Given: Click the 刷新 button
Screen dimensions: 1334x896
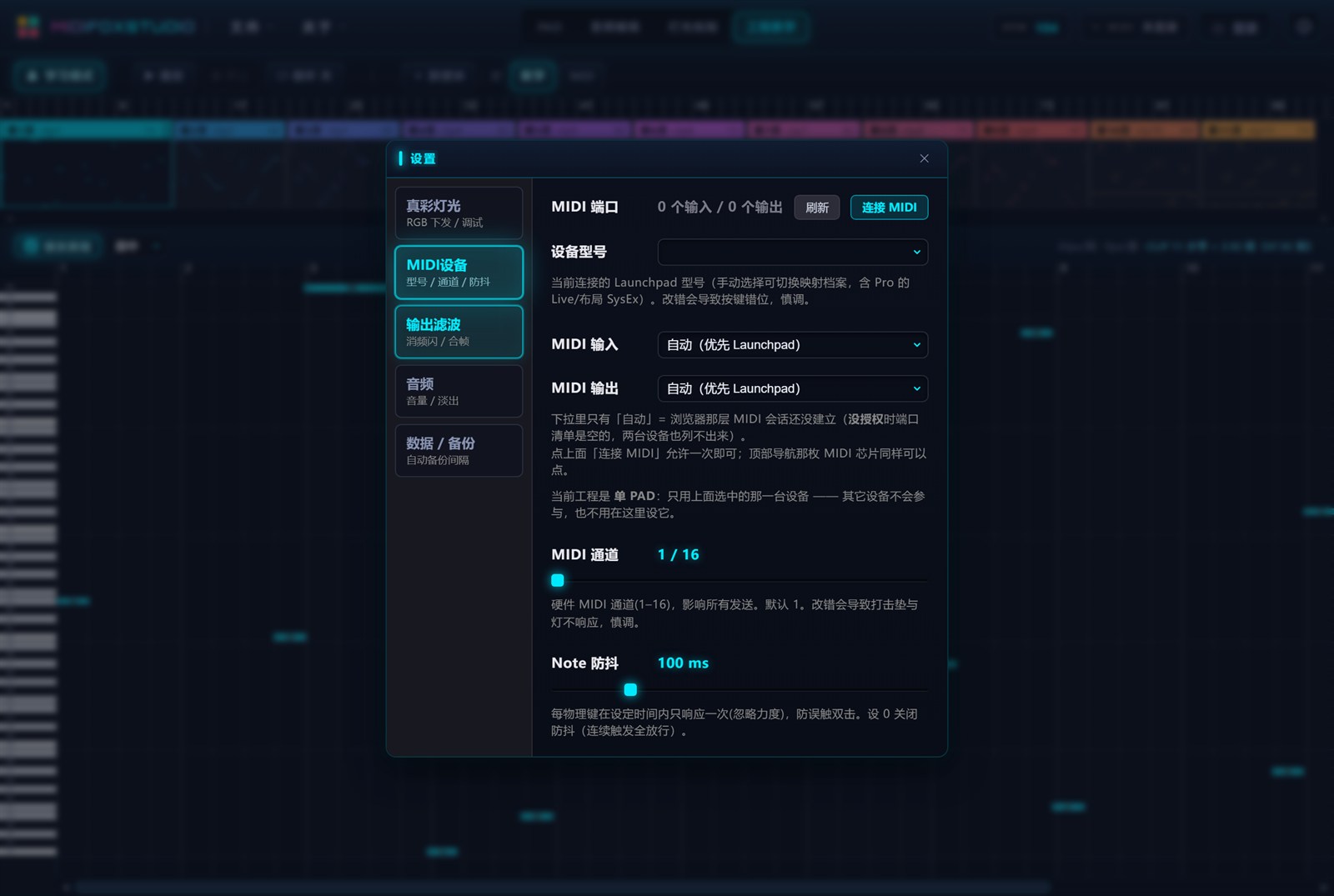Looking at the screenshot, I should 817,208.
